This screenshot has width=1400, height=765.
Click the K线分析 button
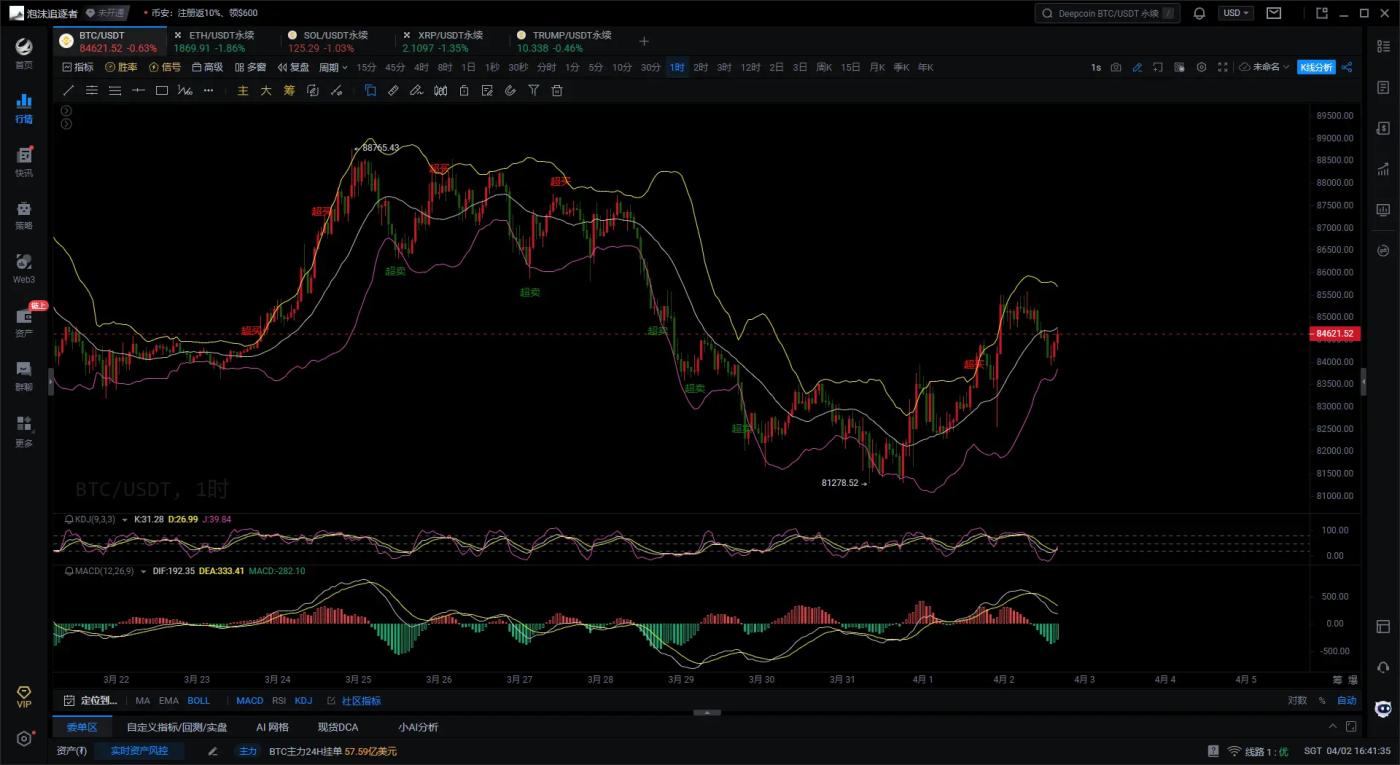coord(1316,67)
